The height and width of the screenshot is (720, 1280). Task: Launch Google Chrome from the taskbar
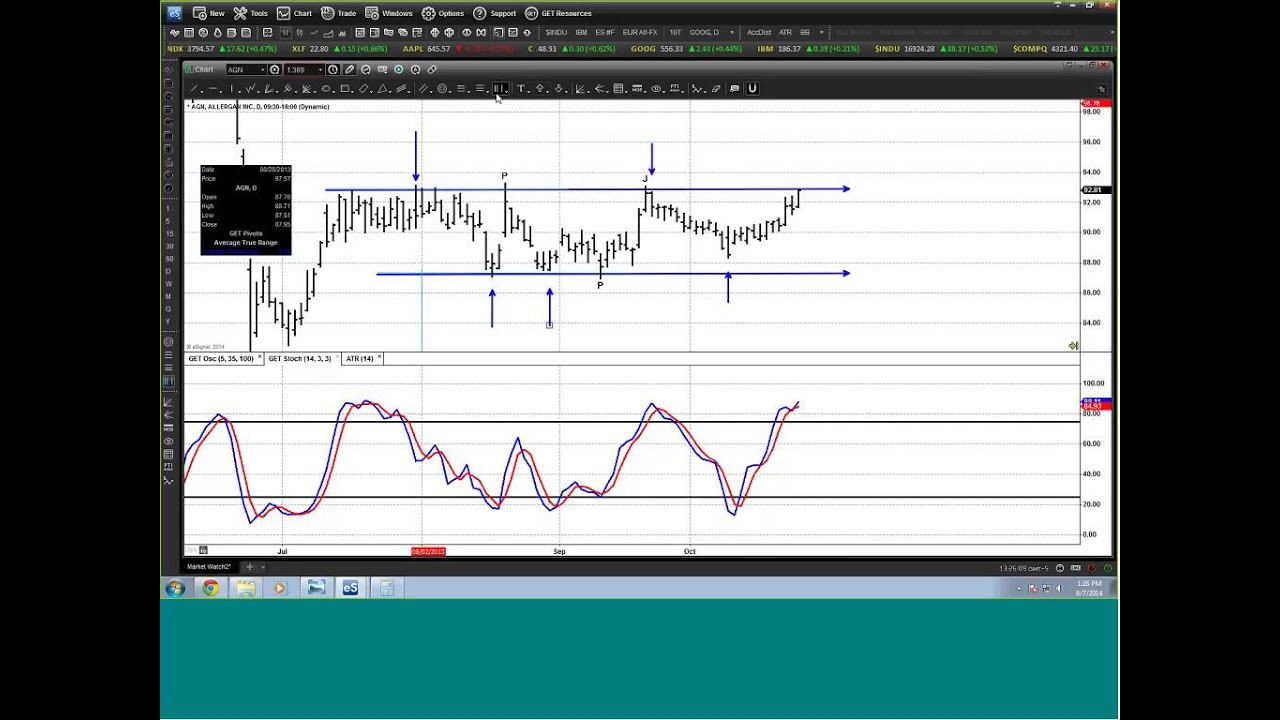coord(210,588)
